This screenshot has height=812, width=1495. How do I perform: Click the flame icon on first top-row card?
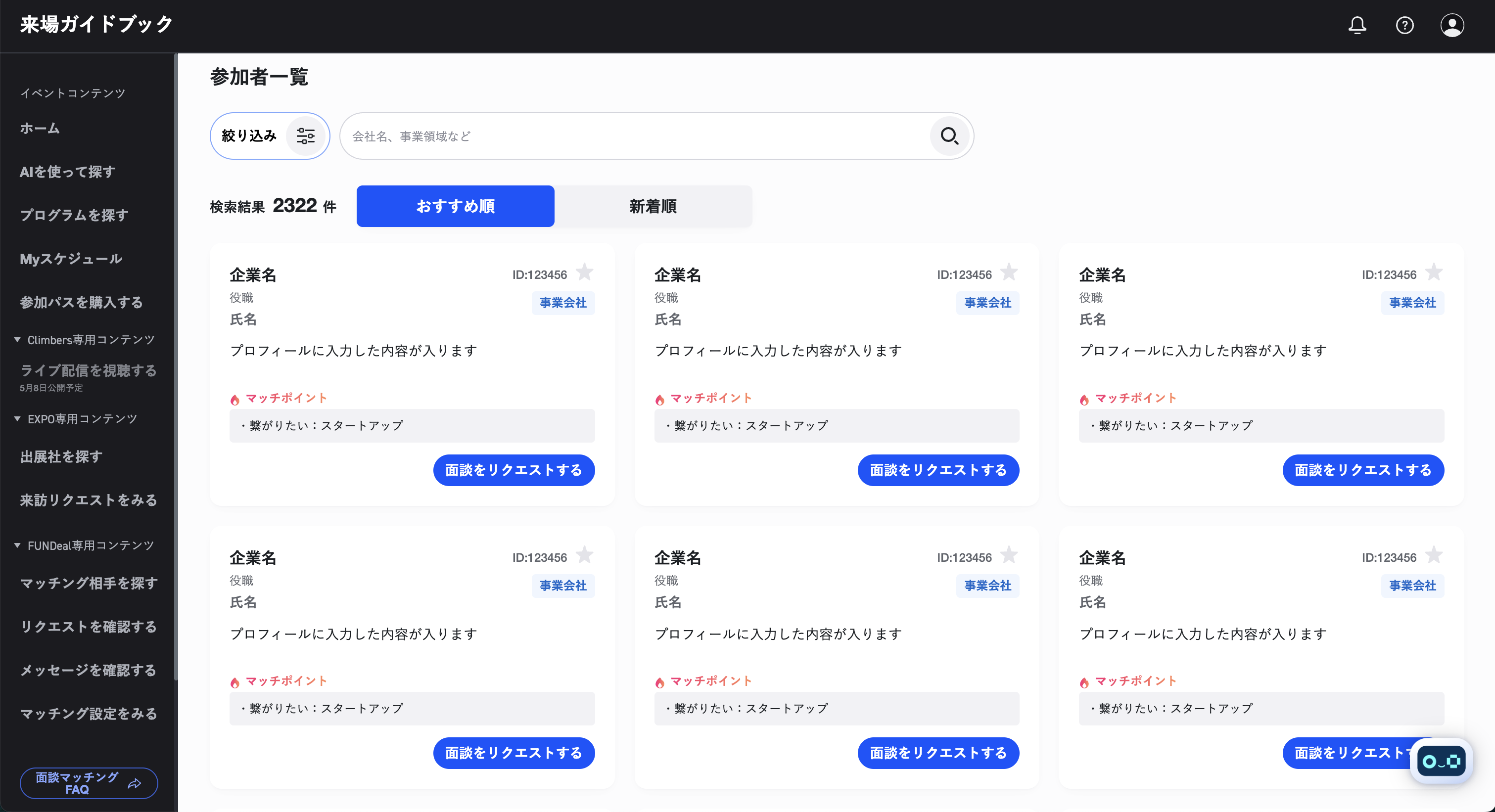[x=235, y=399]
